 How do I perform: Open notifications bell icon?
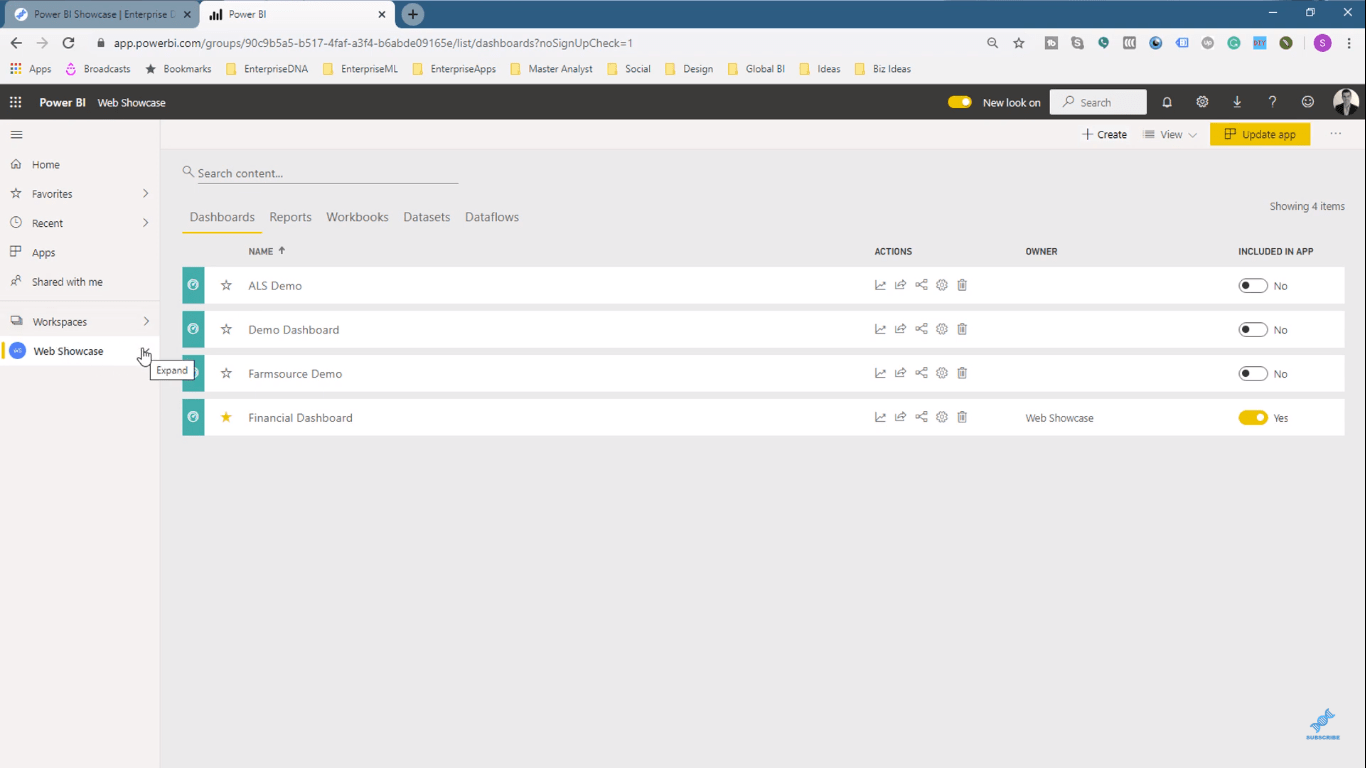[1167, 102]
